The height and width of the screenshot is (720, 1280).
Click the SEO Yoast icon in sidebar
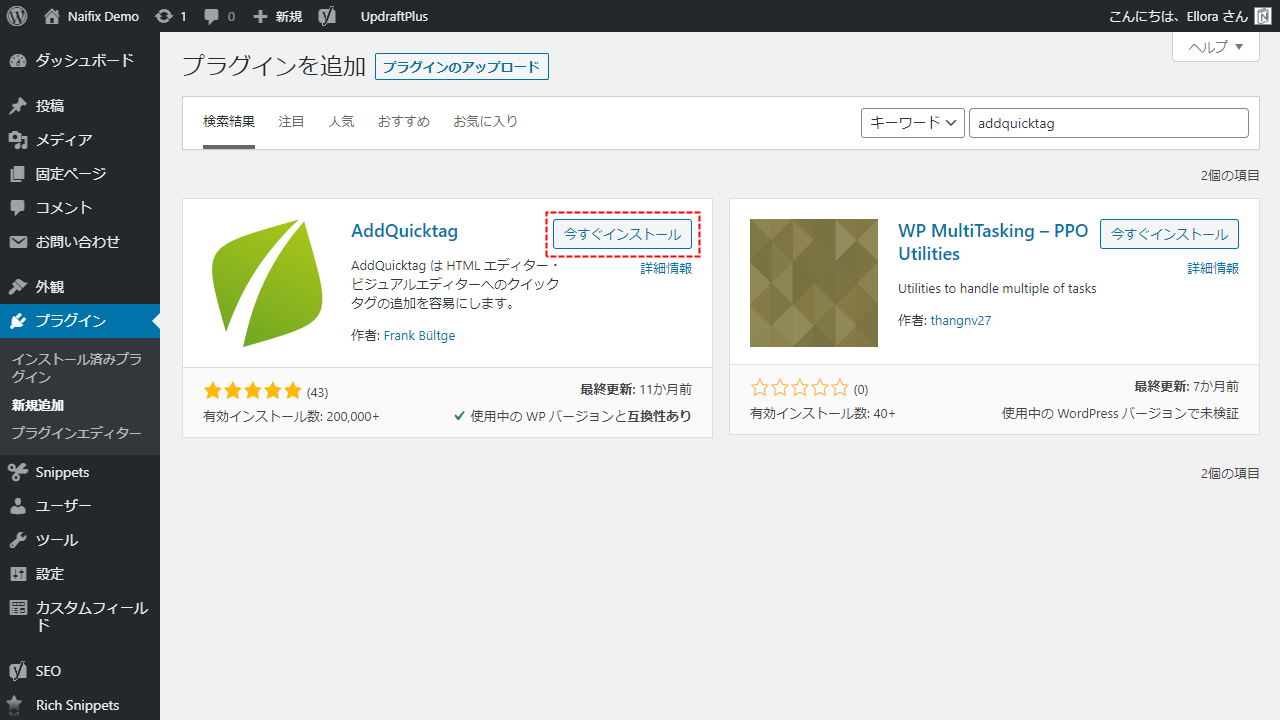pyautogui.click(x=18, y=671)
